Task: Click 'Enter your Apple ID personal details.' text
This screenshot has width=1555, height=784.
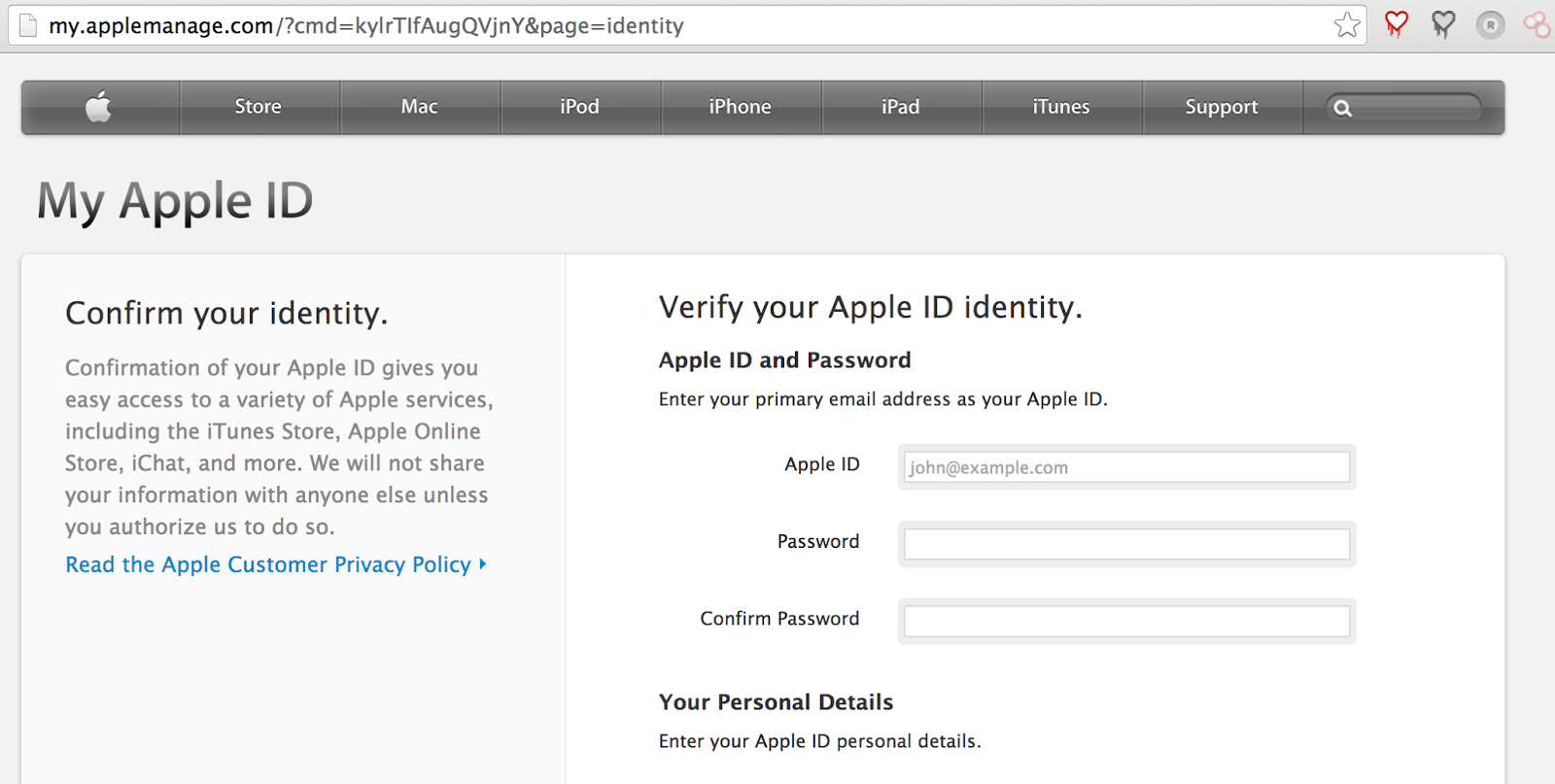Action: pyautogui.click(x=820, y=741)
